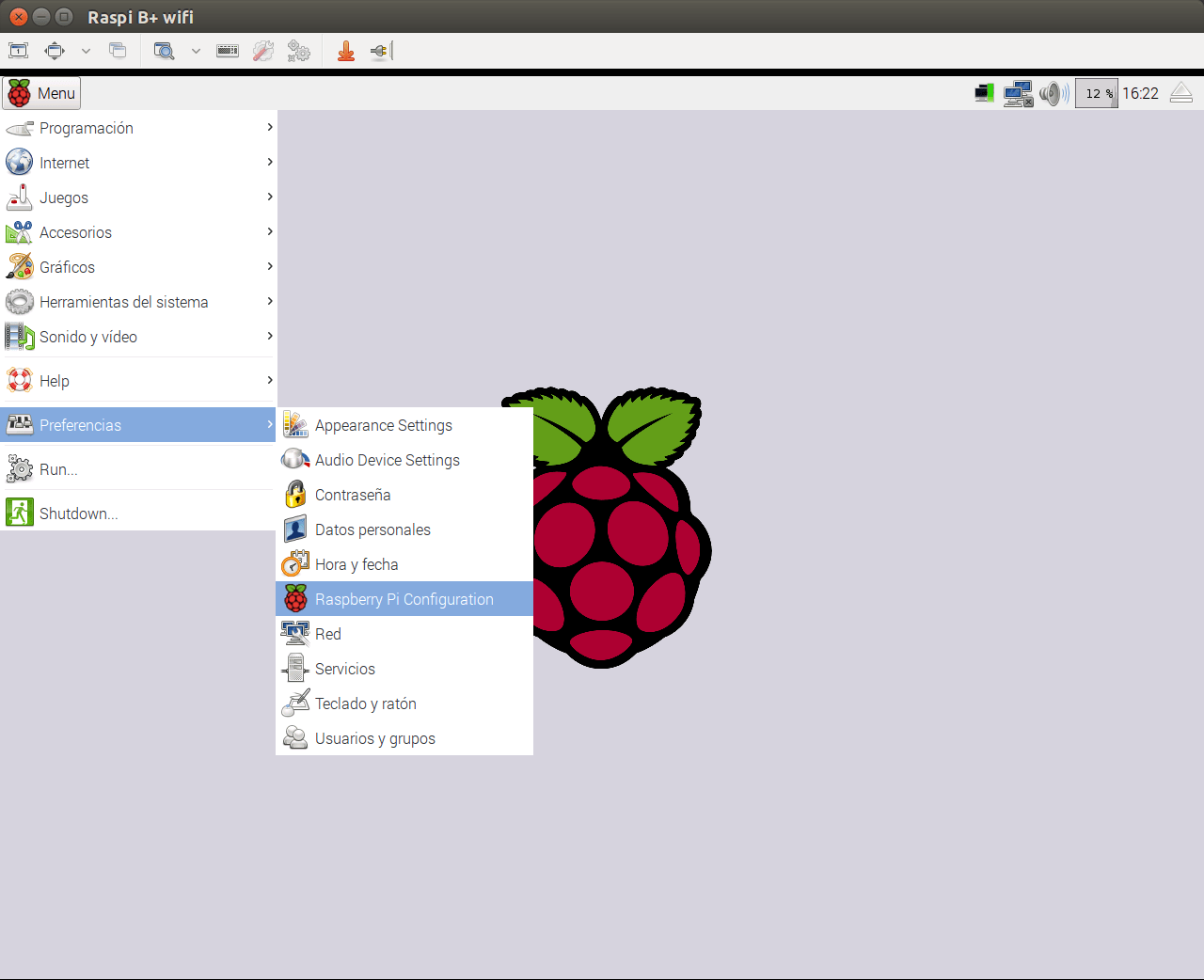The image size is (1204, 980).
Task: Select Raspberry Pi Configuration
Action: click(404, 598)
